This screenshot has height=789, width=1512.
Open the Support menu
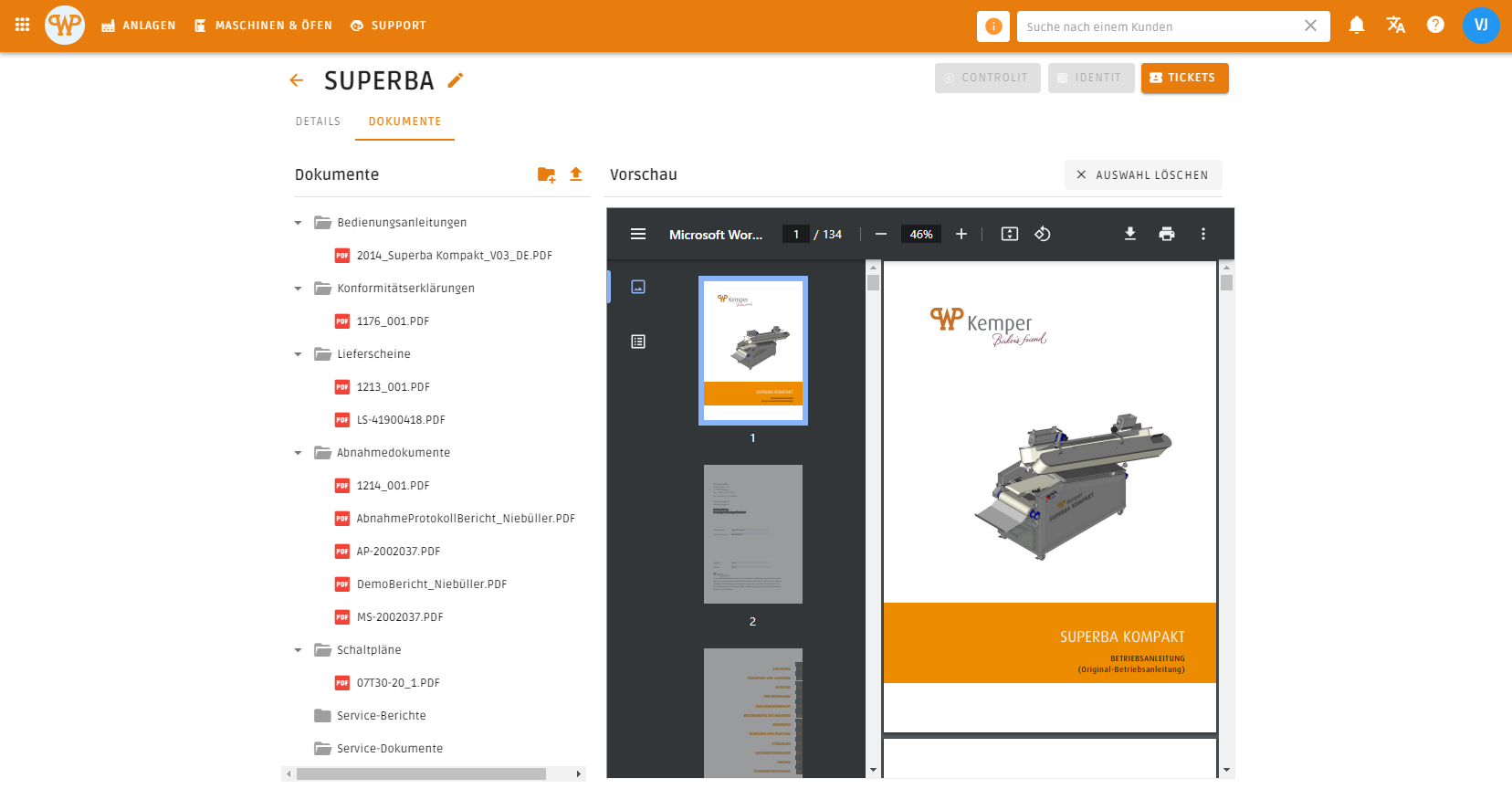(x=388, y=26)
